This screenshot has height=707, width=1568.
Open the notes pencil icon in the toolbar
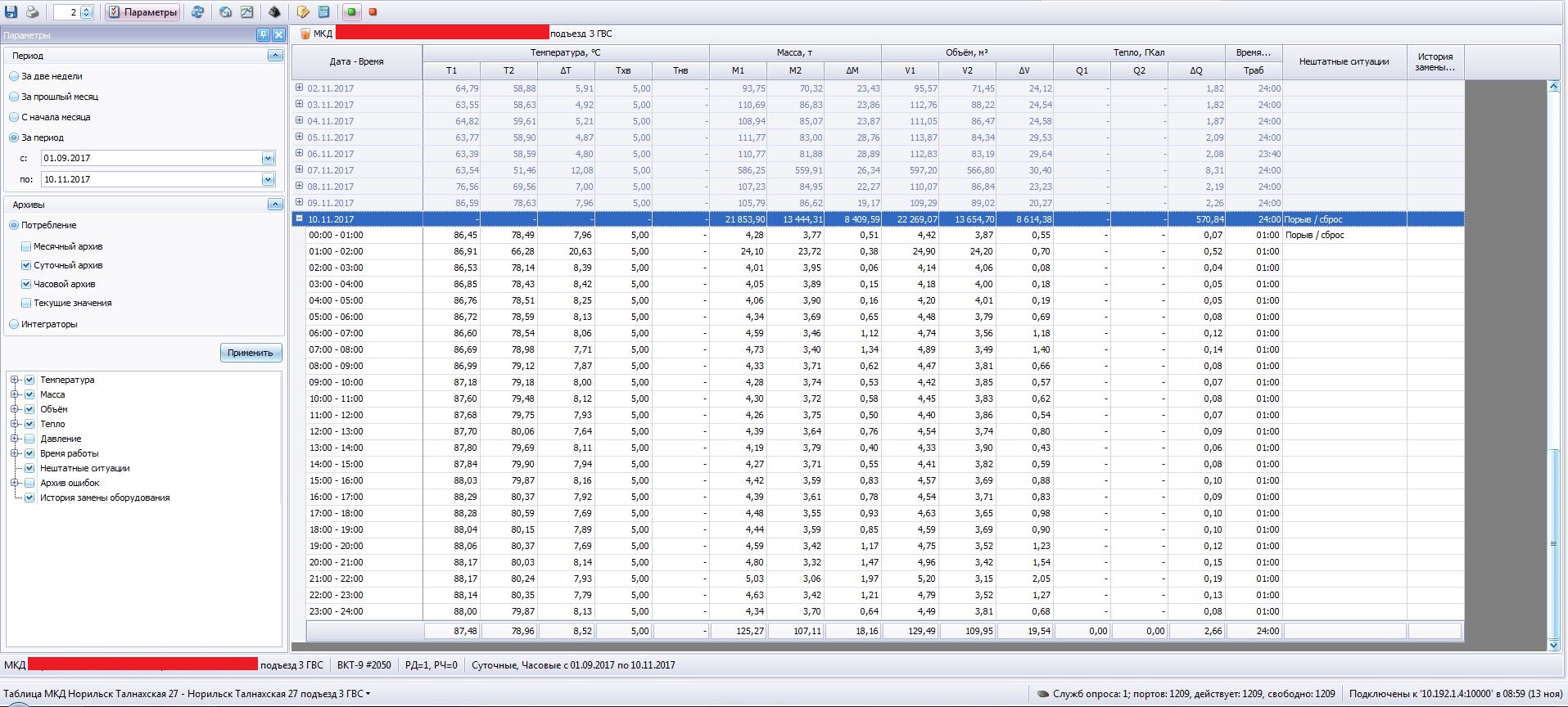tap(303, 12)
